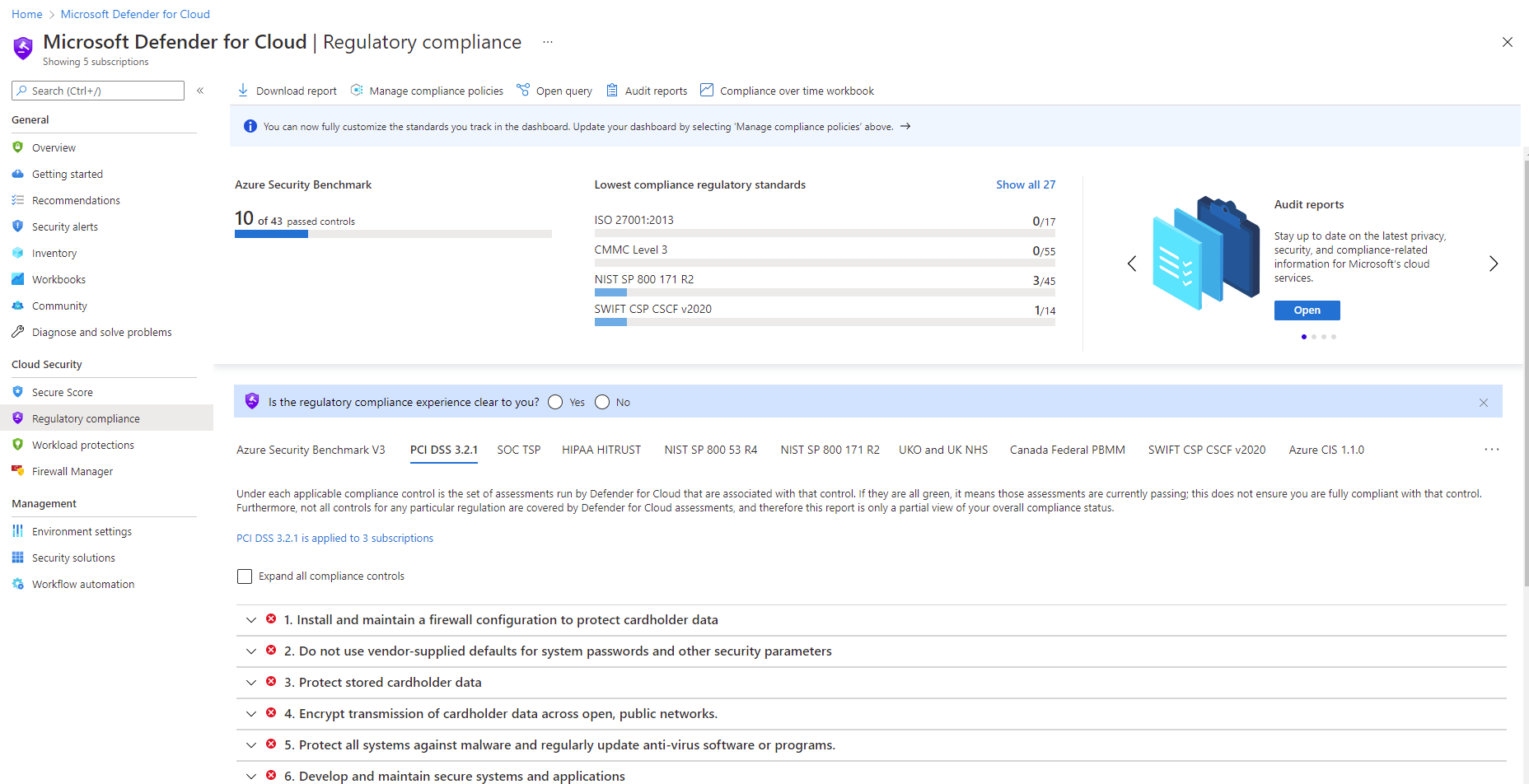Expand control 1 Install and maintain a firewall
This screenshot has width=1529, height=784.
(x=251, y=620)
